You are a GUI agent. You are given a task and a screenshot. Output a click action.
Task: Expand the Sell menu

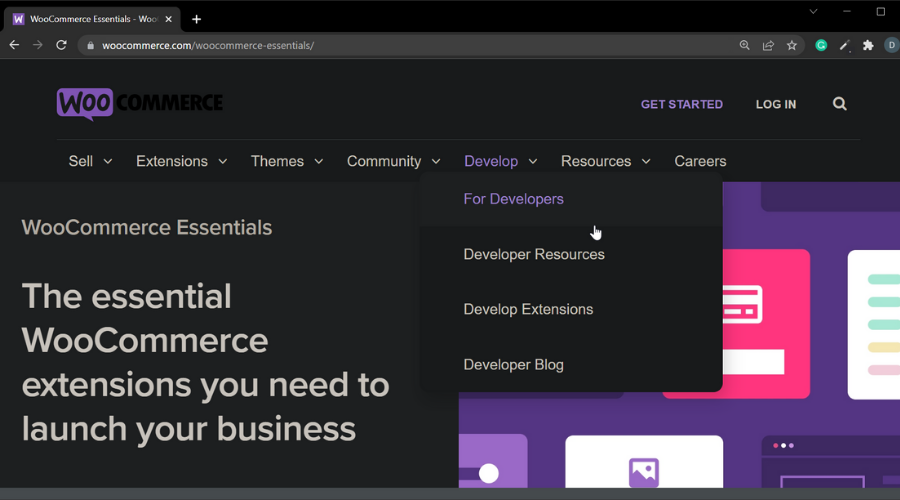coord(90,161)
